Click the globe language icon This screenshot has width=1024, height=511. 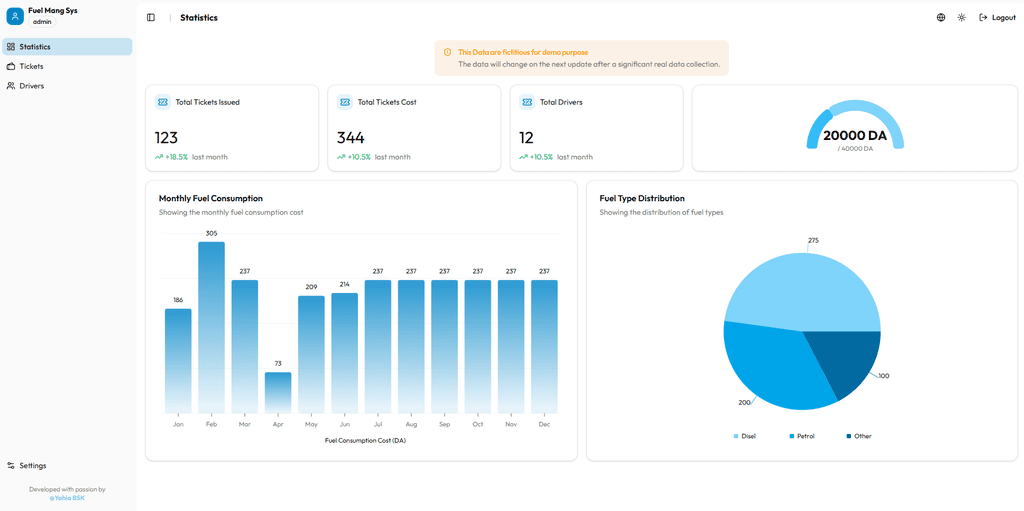point(941,17)
